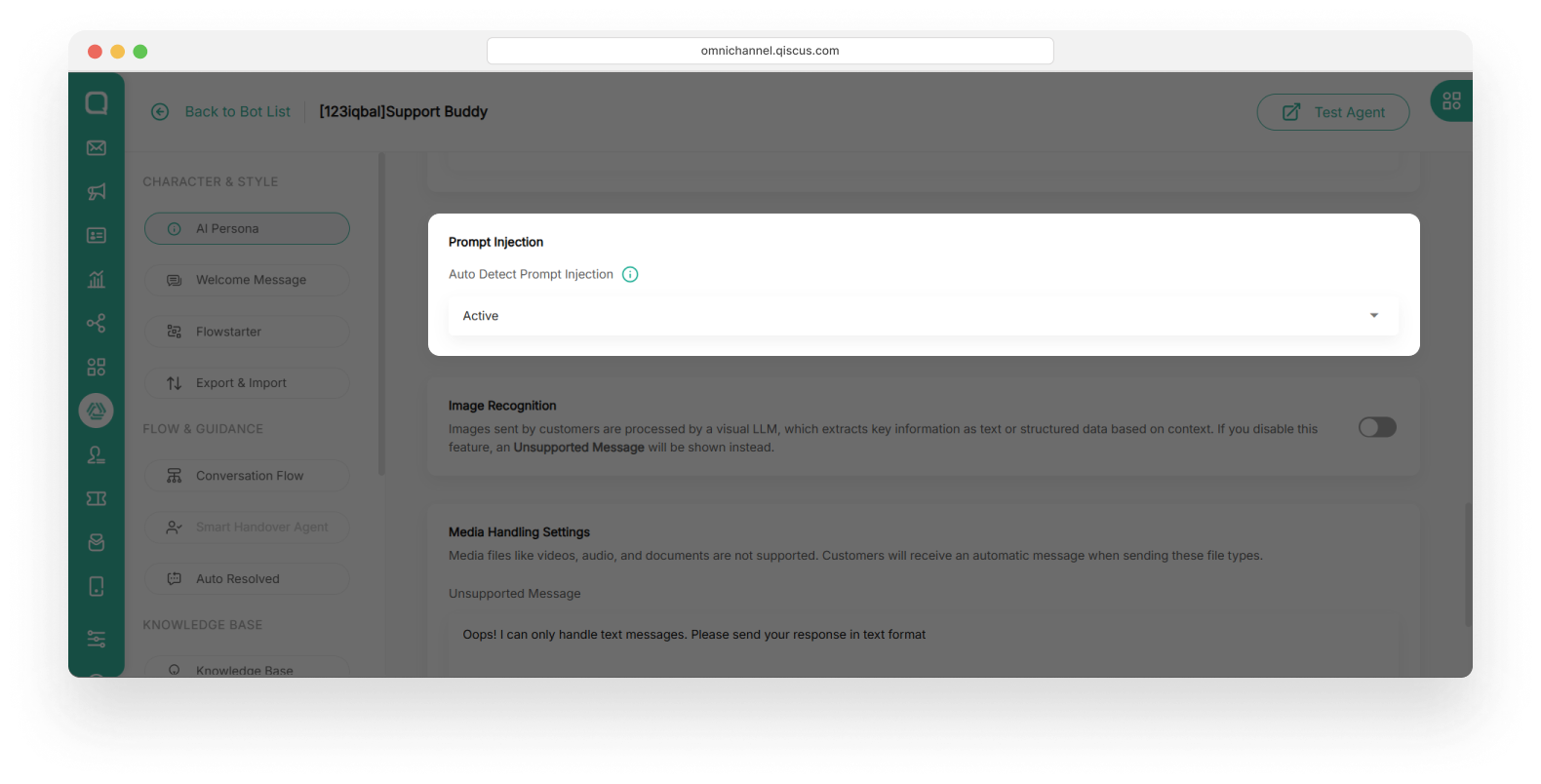
Task: Click the Smart Handover Agent person icon
Action: pos(175,528)
